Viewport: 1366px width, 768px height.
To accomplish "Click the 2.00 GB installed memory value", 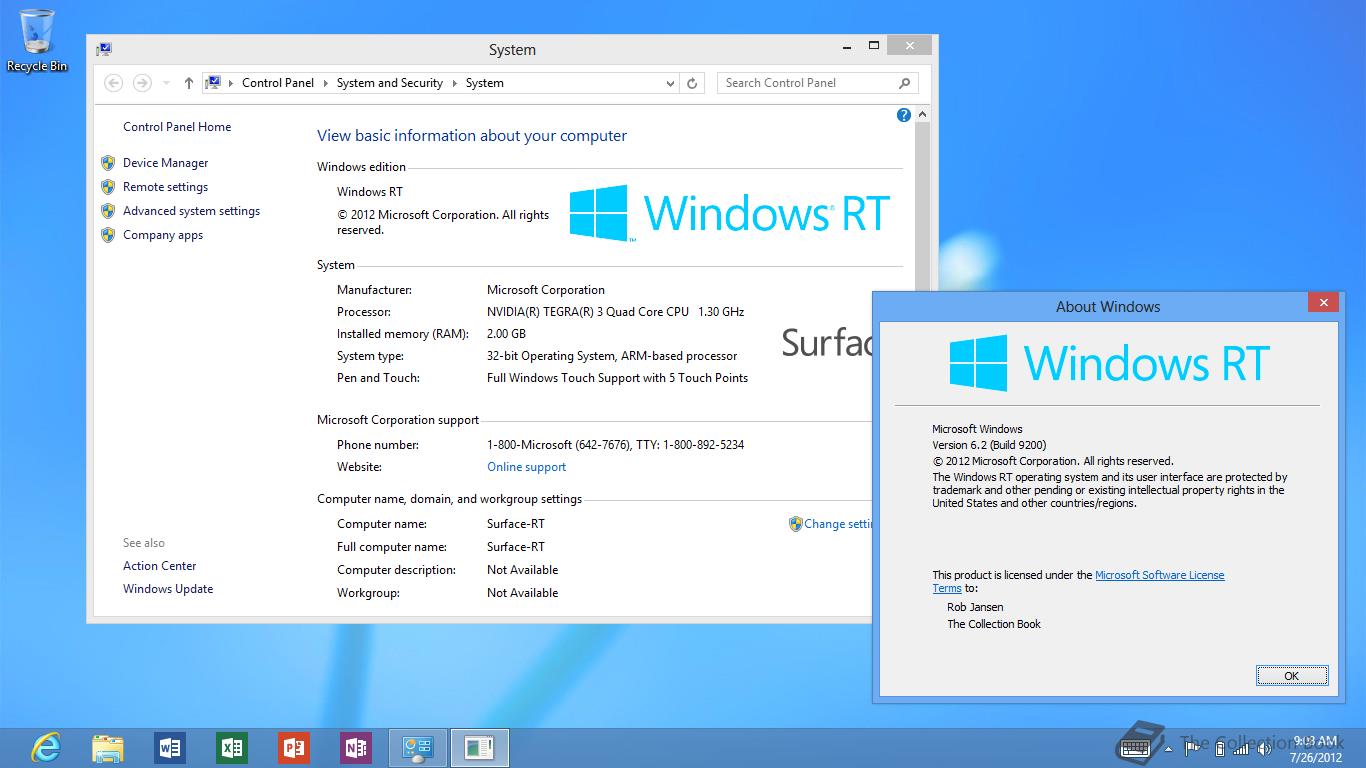I will coord(506,334).
